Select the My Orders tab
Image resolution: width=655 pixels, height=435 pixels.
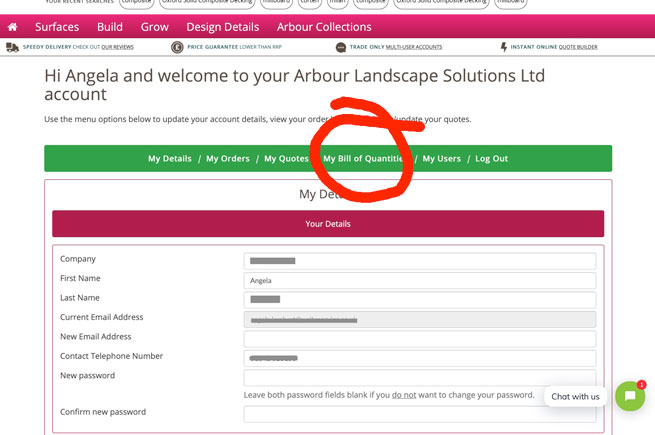point(228,159)
